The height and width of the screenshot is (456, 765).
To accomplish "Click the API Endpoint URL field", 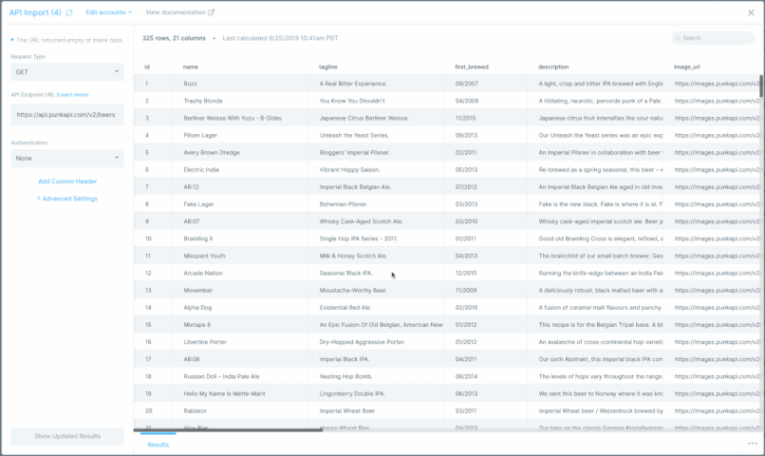I will tap(67, 115).
